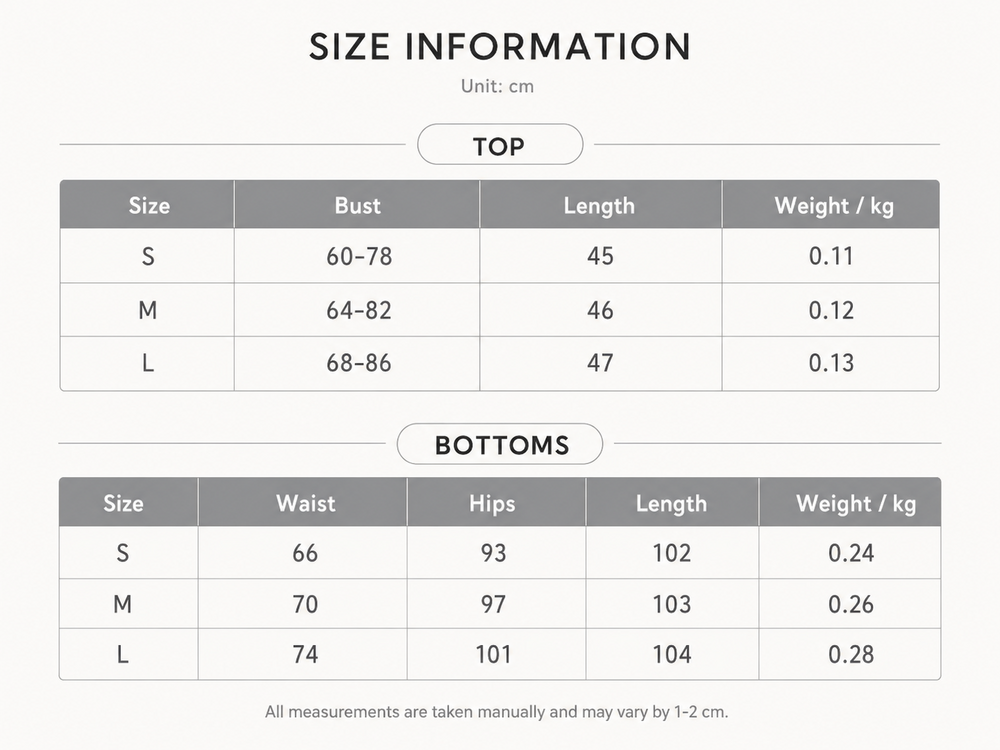The image size is (1000, 750).
Task: Click the TOP section label pill
Action: tap(500, 145)
